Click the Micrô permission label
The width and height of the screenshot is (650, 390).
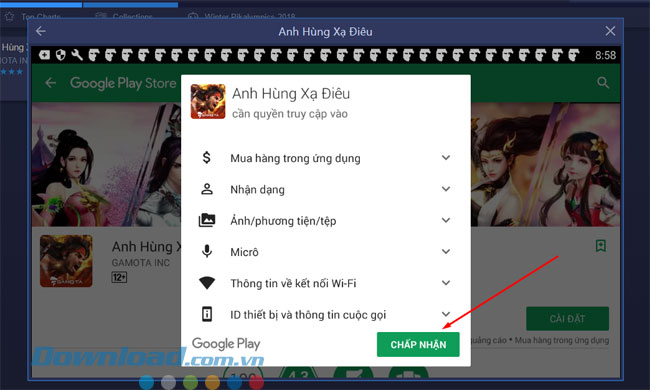pos(244,252)
